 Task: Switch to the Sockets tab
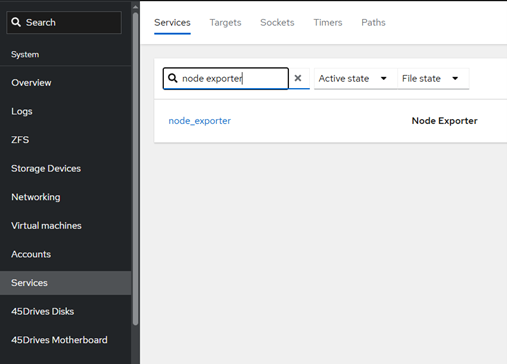277,23
